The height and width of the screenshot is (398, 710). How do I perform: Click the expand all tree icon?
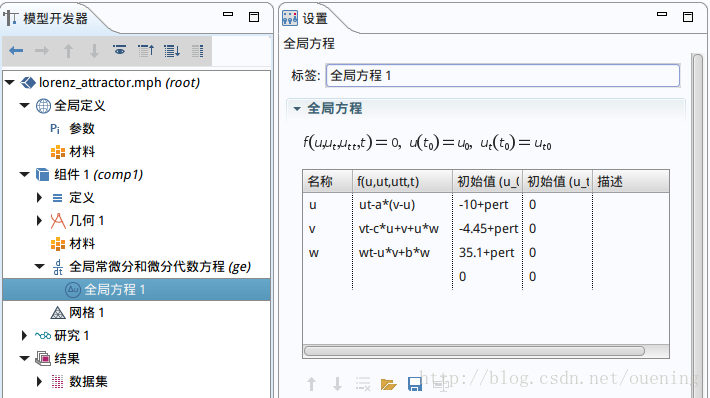pyautogui.click(x=172, y=51)
